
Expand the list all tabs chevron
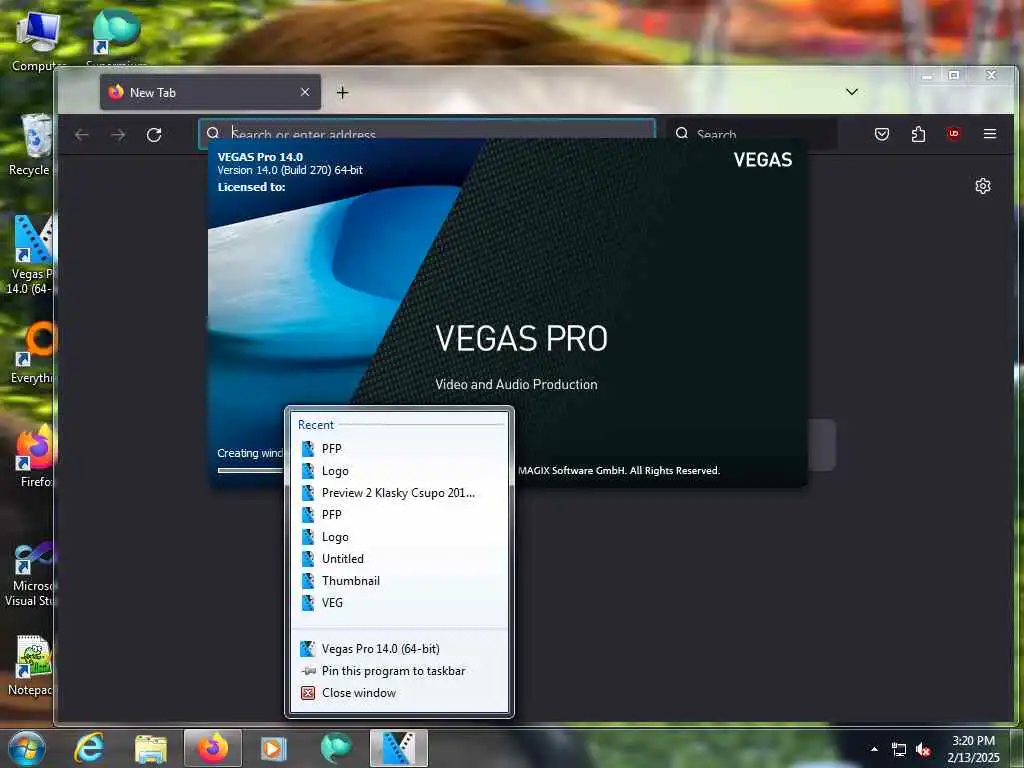pyautogui.click(x=852, y=91)
